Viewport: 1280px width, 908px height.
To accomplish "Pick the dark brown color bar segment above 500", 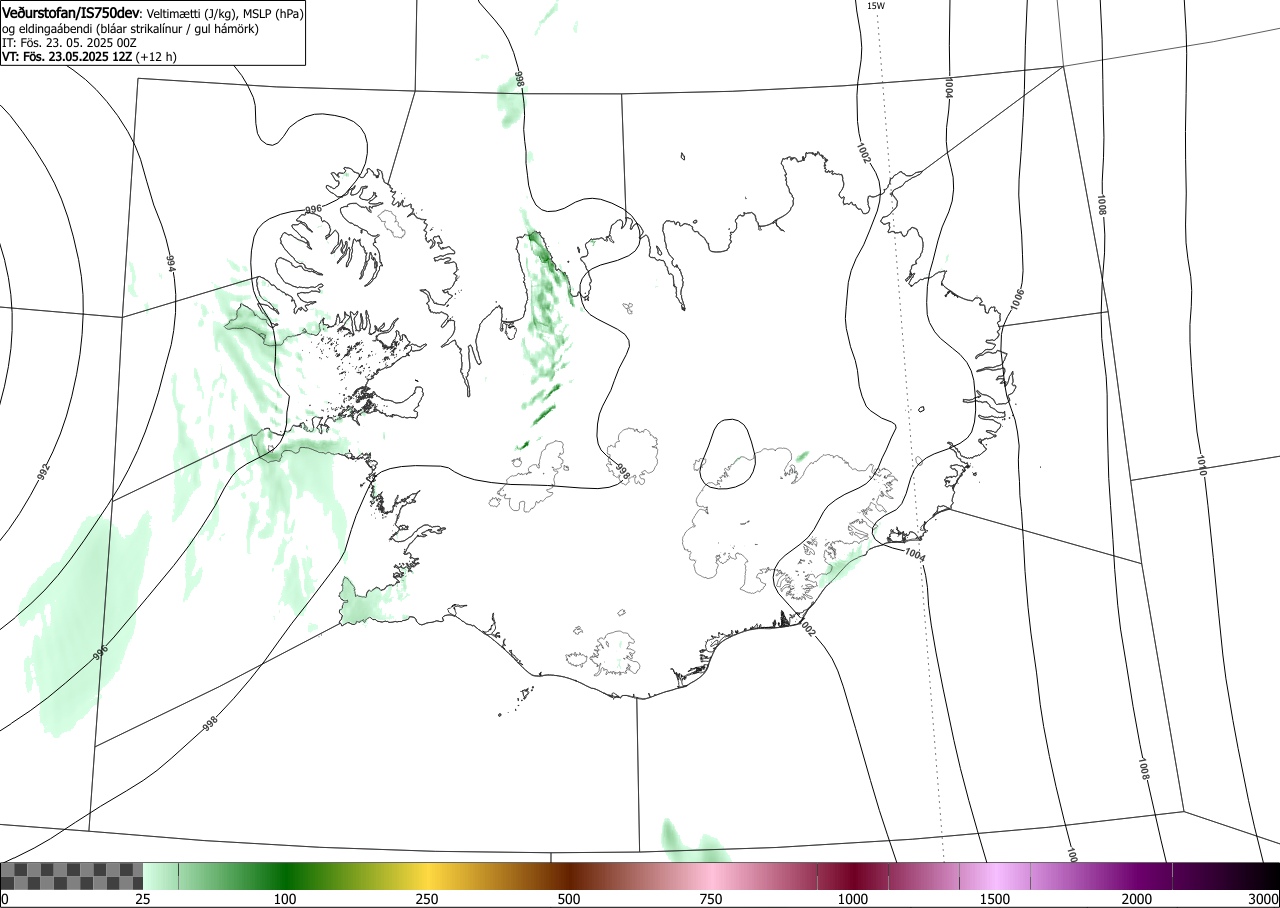I will point(569,876).
